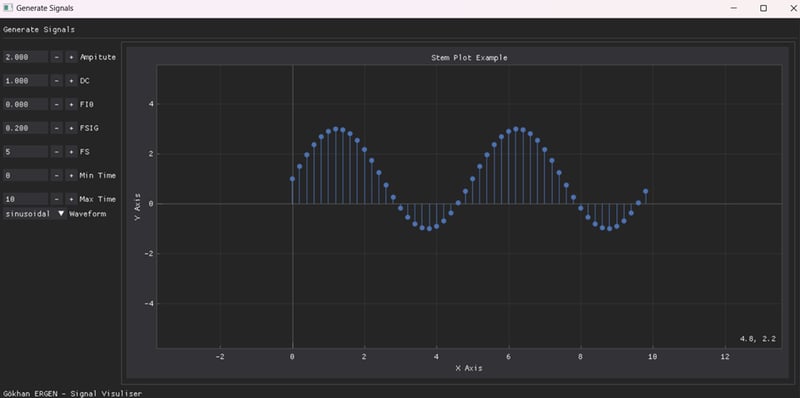The width and height of the screenshot is (800, 398).
Task: Focus the FSIG value field
Action: click(26, 128)
